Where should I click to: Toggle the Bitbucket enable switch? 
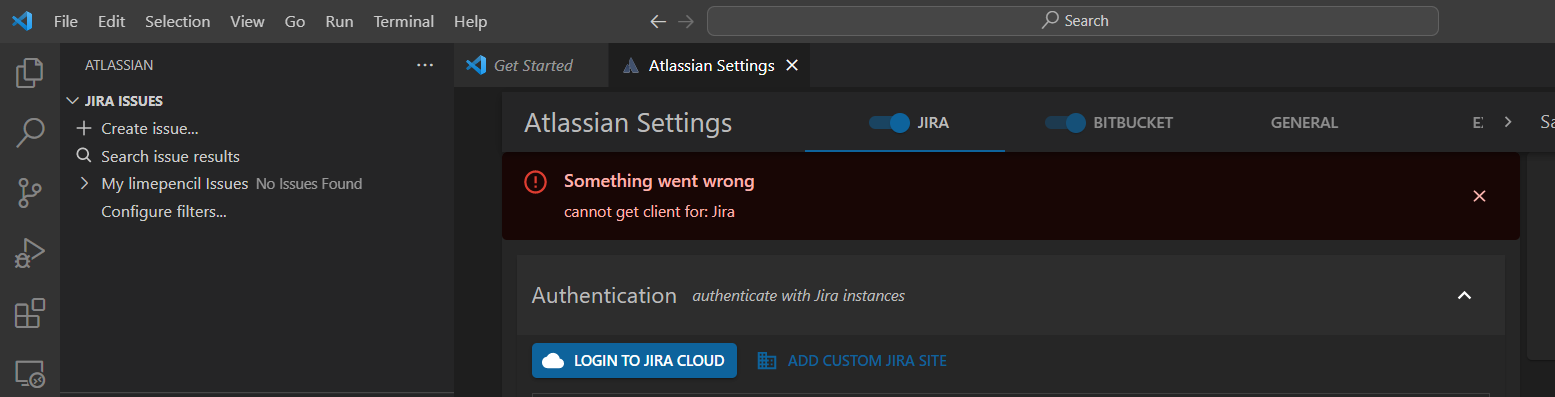1065,123
